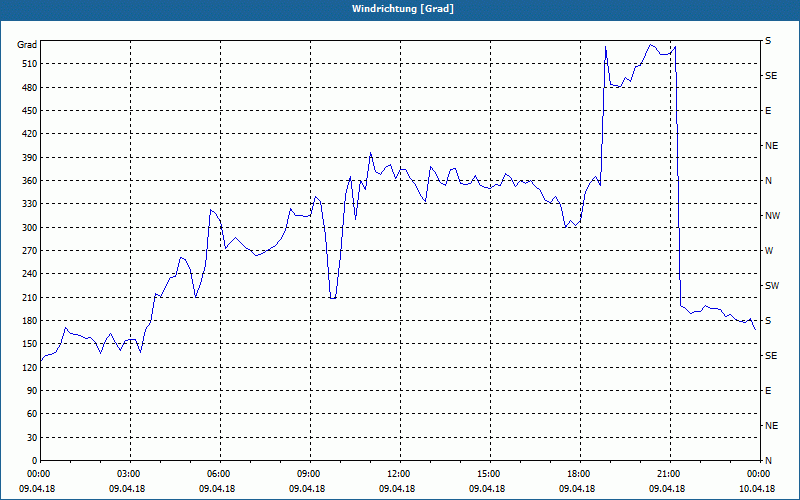Click the E compass label level with 90
The image size is (800, 500).
pos(768,391)
